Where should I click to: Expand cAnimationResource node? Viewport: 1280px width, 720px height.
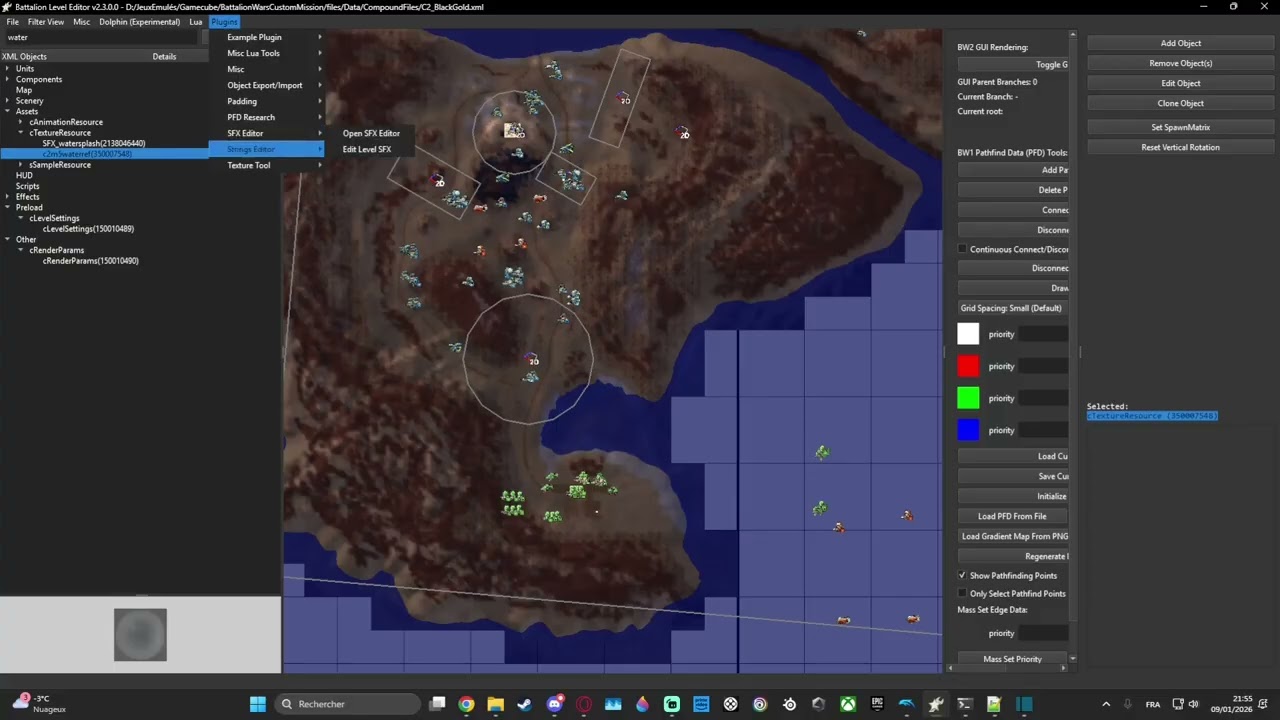click(x=21, y=122)
